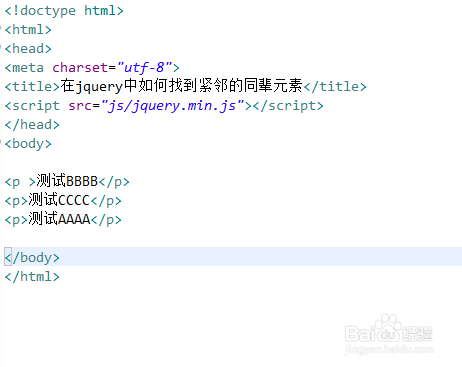Screen dimensions: 462x367
Task: Click the closing </title> tag
Action: point(335,87)
